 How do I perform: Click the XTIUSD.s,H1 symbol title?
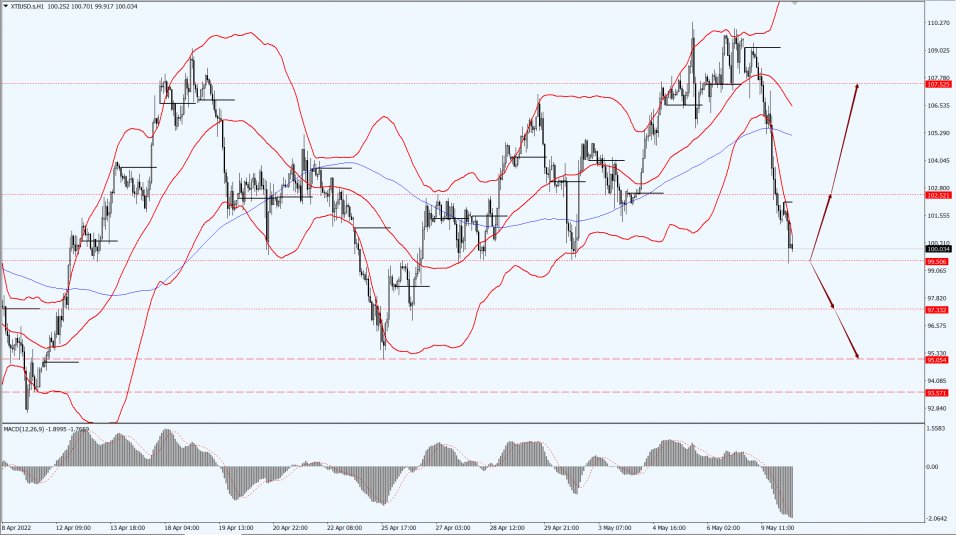point(27,7)
